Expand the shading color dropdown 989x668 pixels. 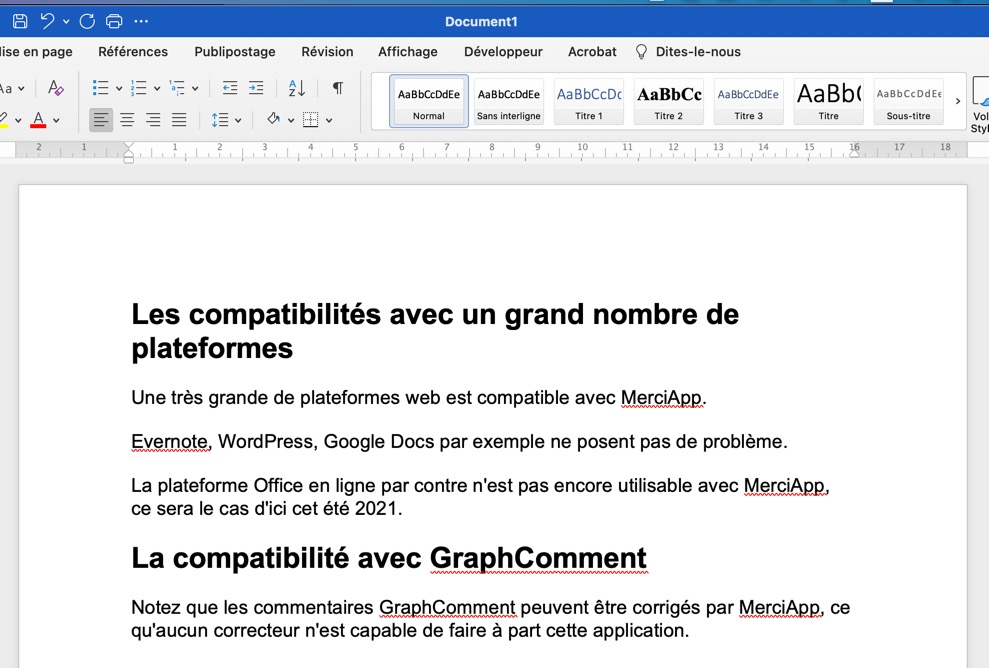pyautogui.click(x=291, y=120)
